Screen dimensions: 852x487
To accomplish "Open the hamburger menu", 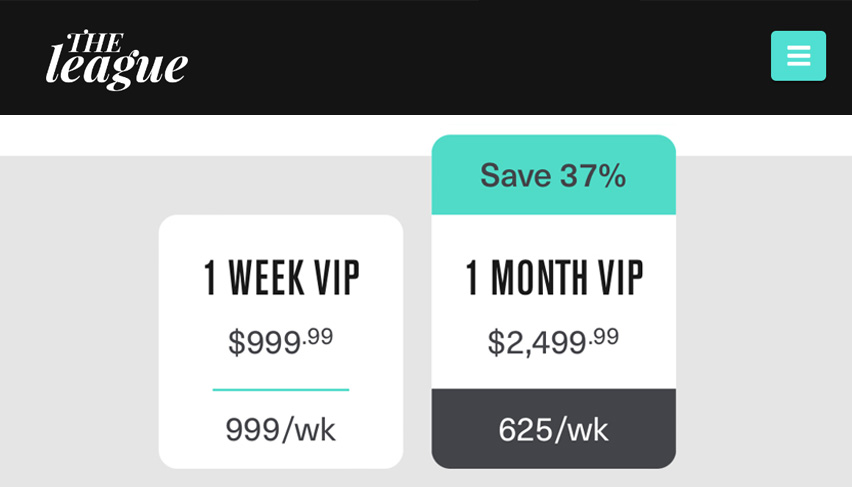I will click(798, 56).
